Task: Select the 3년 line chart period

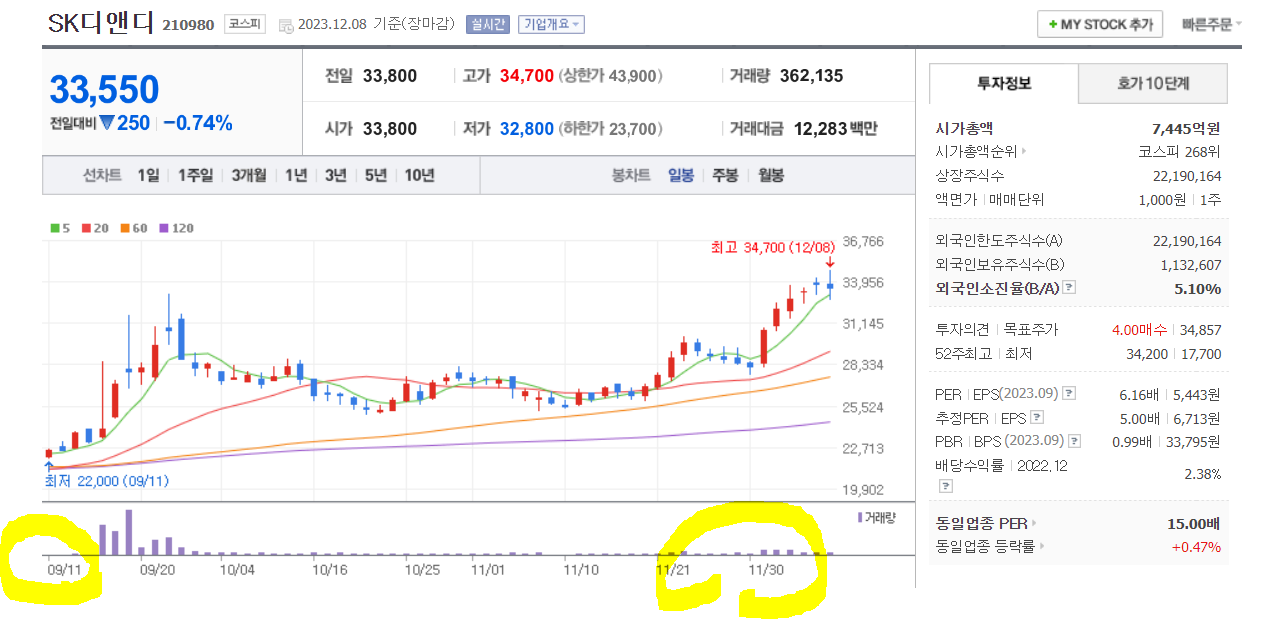Action: (336, 175)
